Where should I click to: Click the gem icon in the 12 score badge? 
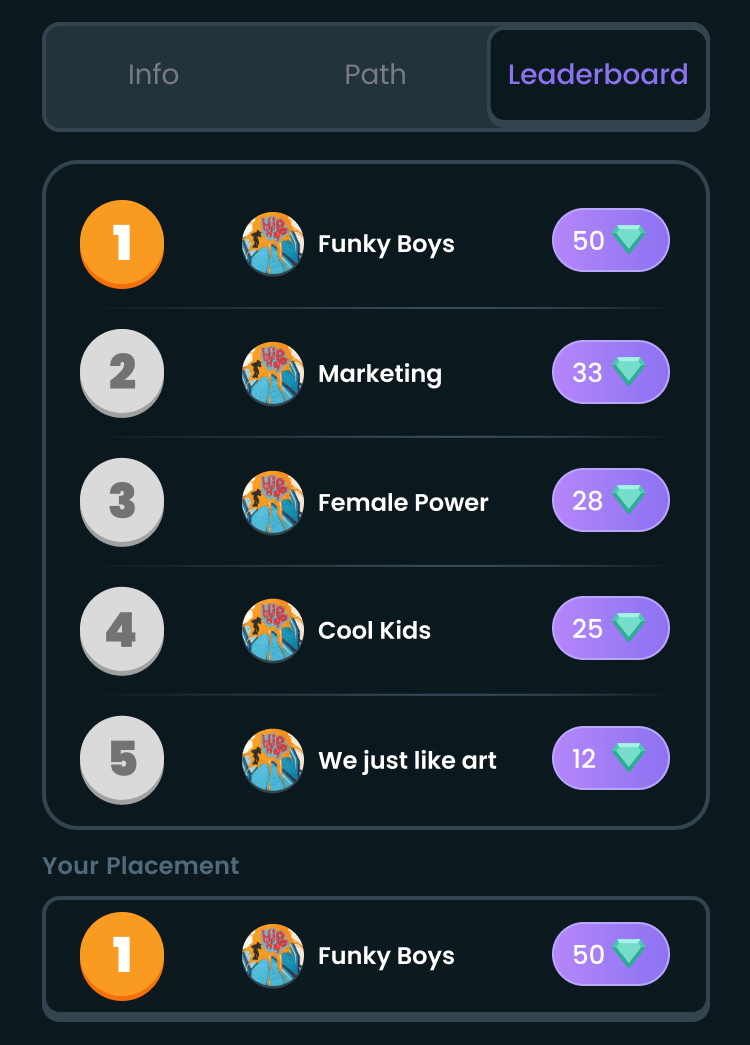pos(629,758)
